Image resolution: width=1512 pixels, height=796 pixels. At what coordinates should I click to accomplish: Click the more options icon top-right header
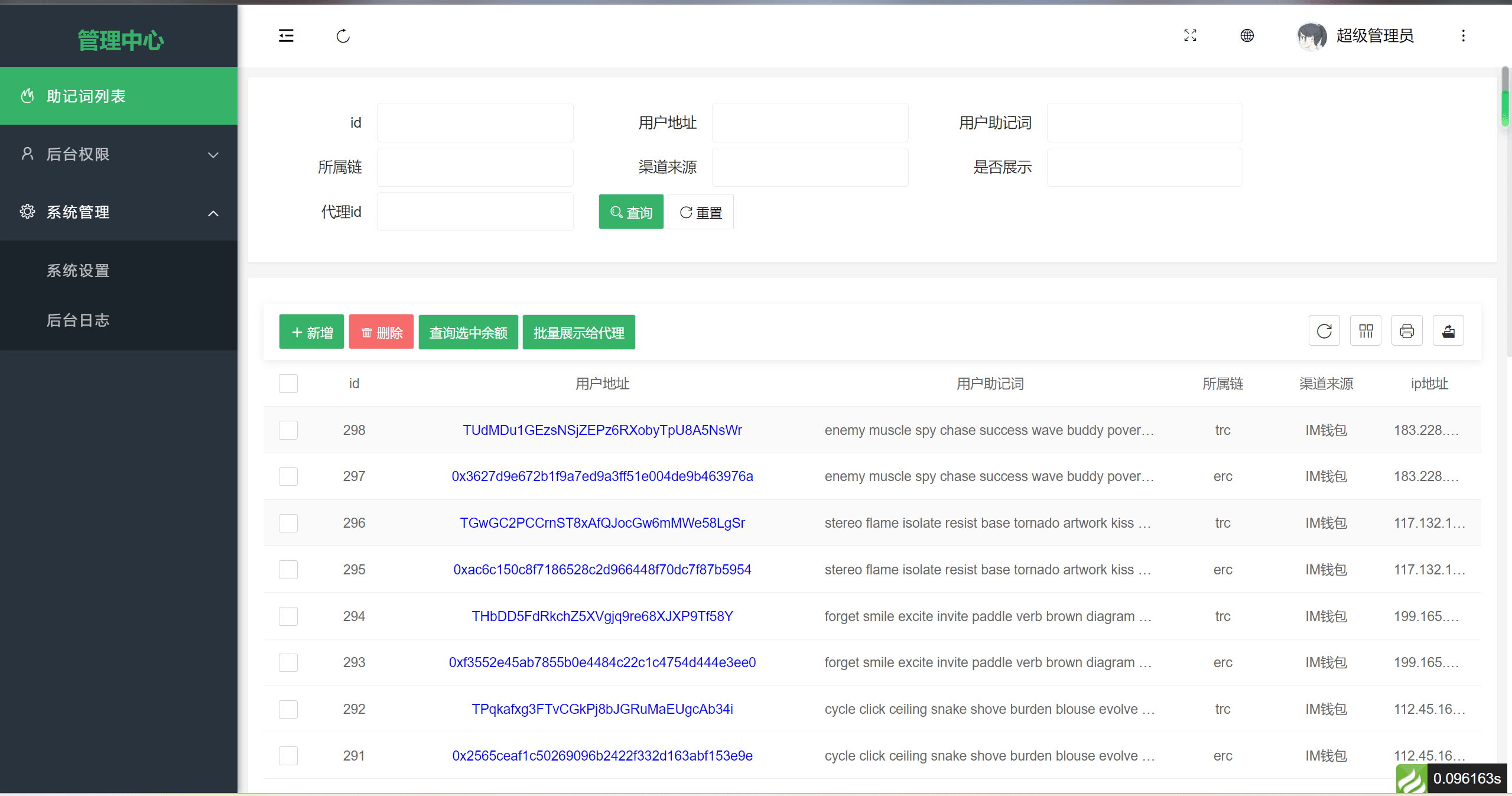point(1462,35)
